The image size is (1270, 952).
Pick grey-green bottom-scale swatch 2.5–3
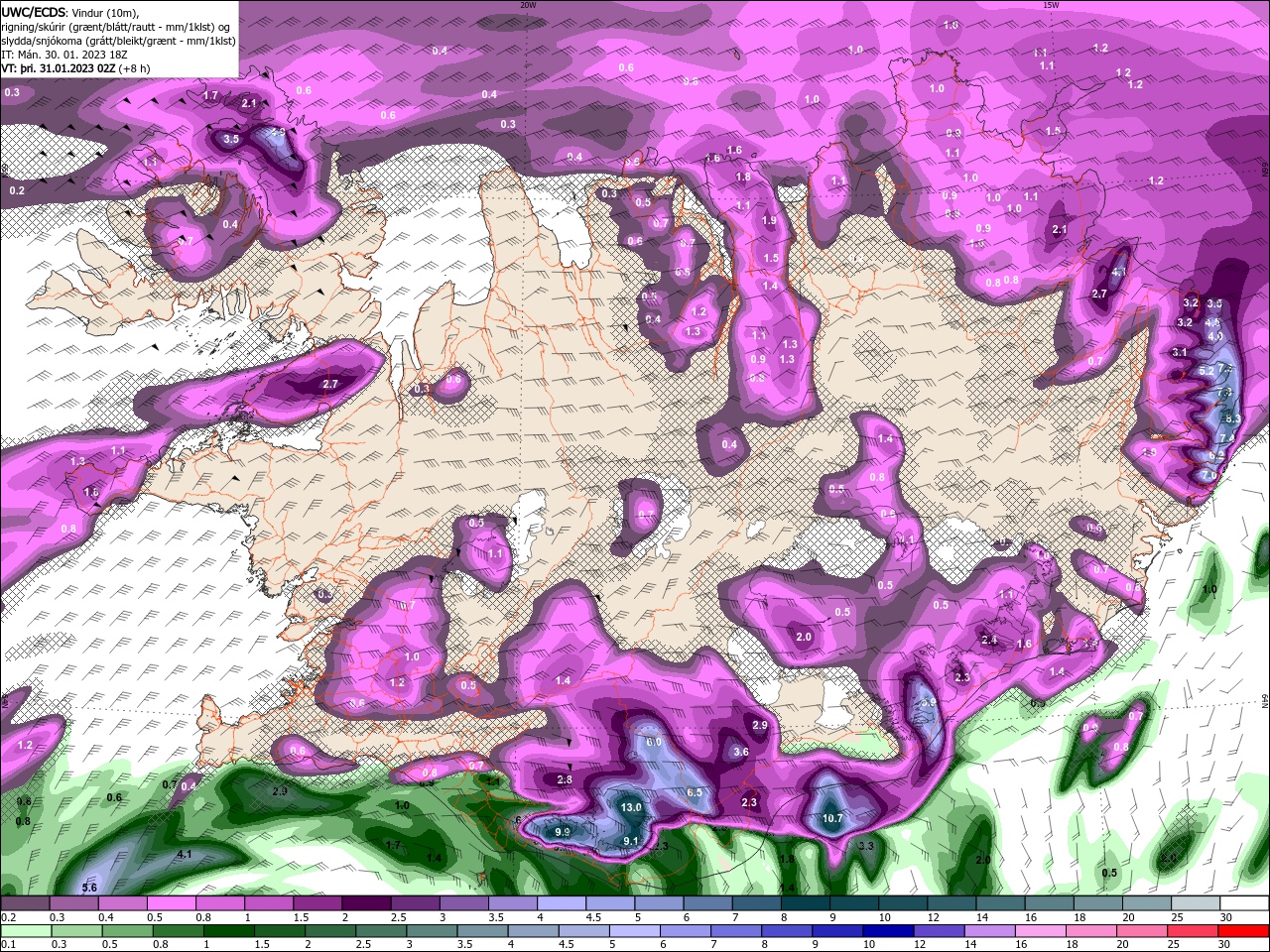382,931
